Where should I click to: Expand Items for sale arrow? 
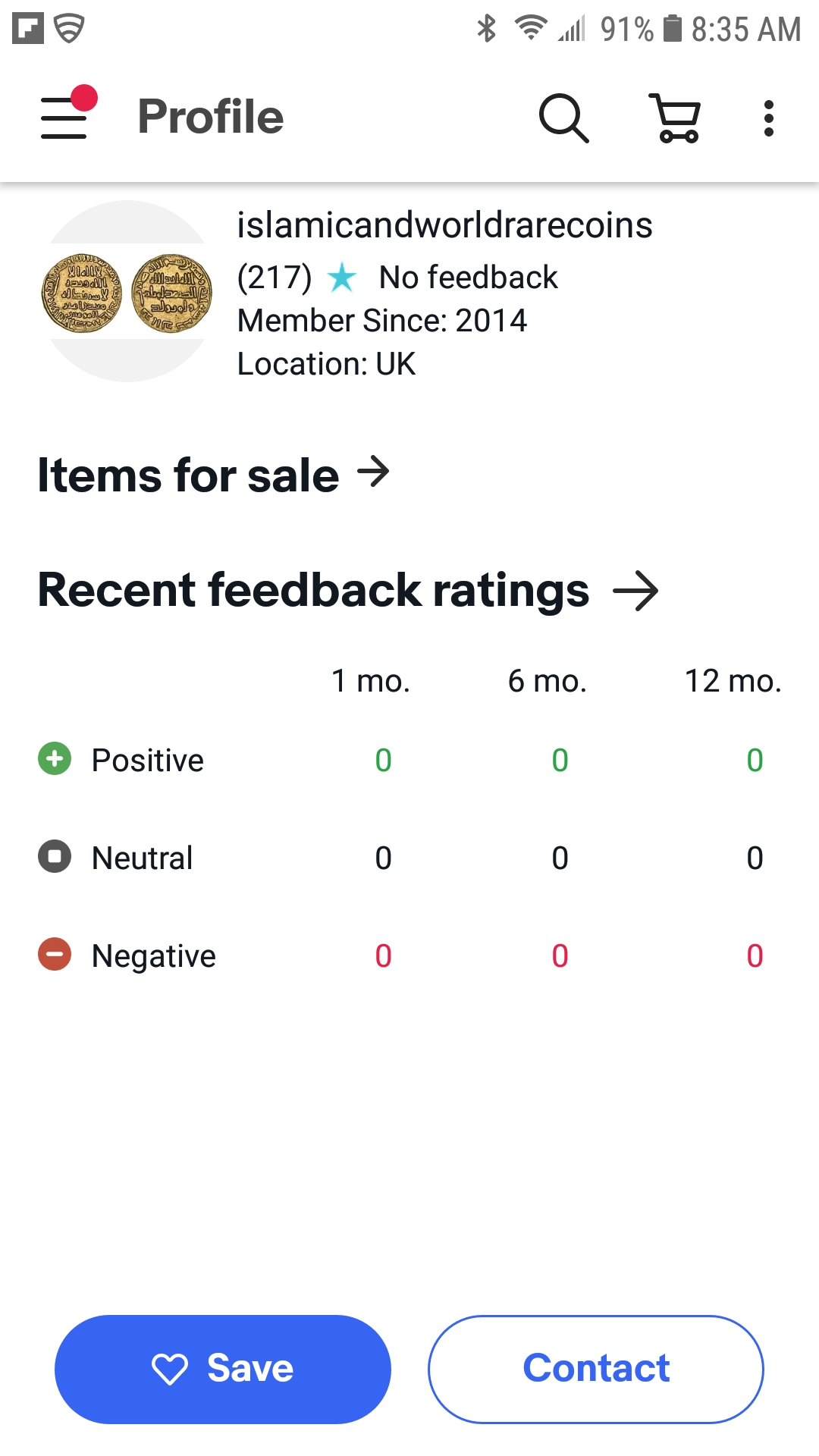coord(373,472)
